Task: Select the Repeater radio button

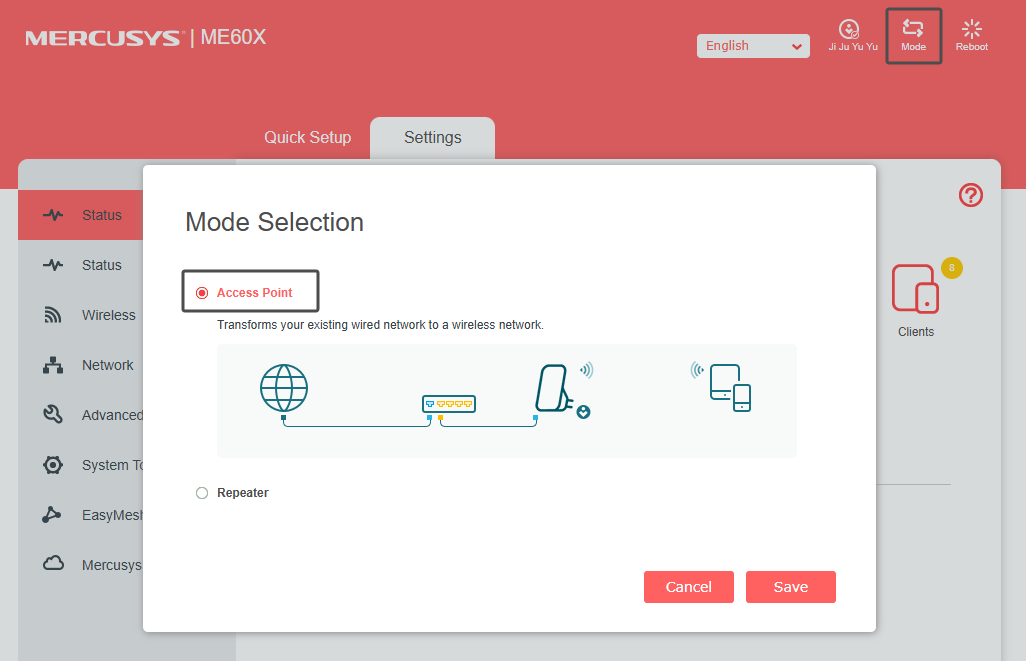Action: click(x=202, y=493)
